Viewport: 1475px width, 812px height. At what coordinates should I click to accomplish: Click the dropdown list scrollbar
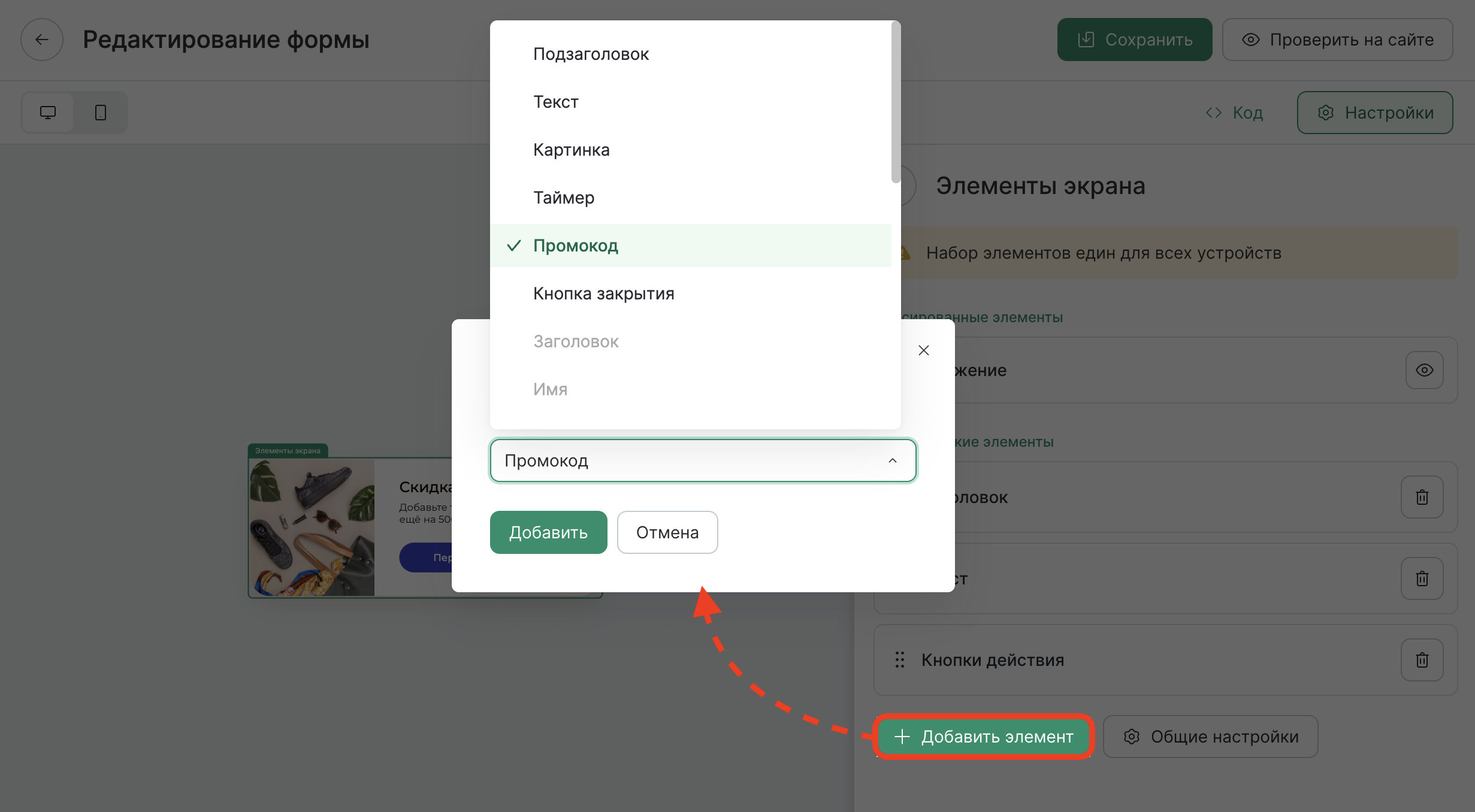896,102
